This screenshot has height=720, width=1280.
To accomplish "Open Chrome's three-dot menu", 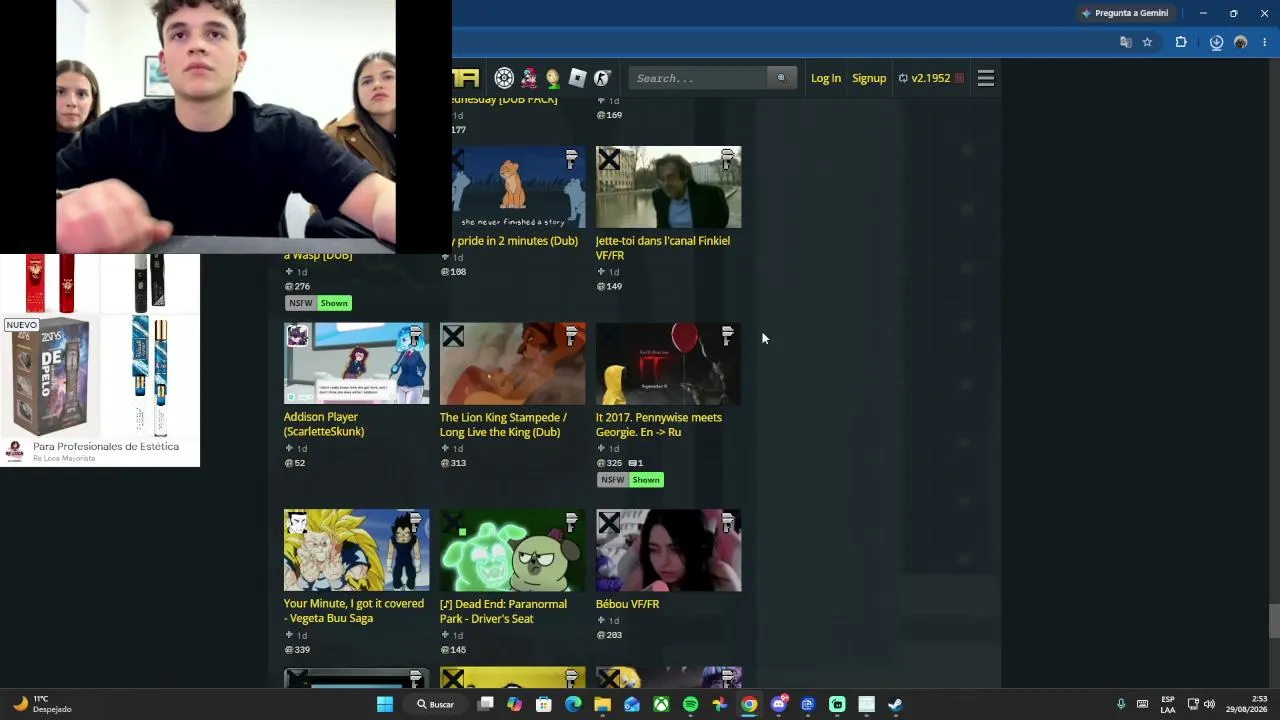I will tap(1264, 42).
